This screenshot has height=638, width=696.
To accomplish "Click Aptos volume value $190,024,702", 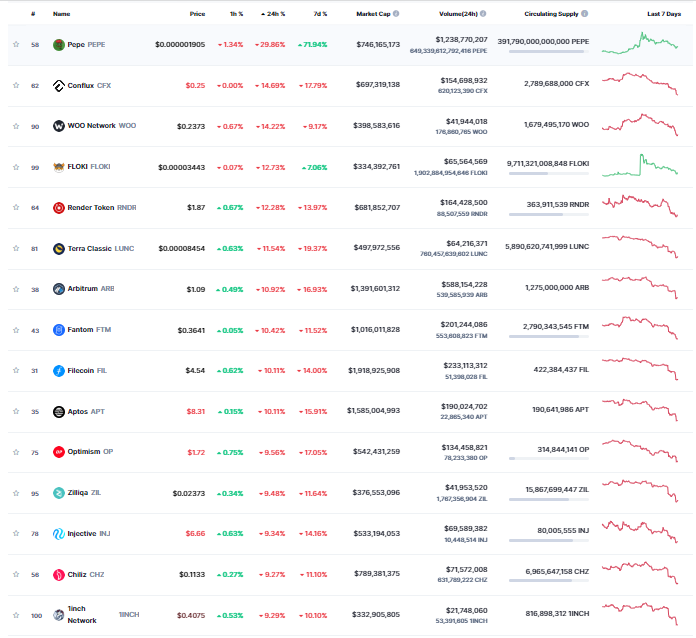I will 464,406.
